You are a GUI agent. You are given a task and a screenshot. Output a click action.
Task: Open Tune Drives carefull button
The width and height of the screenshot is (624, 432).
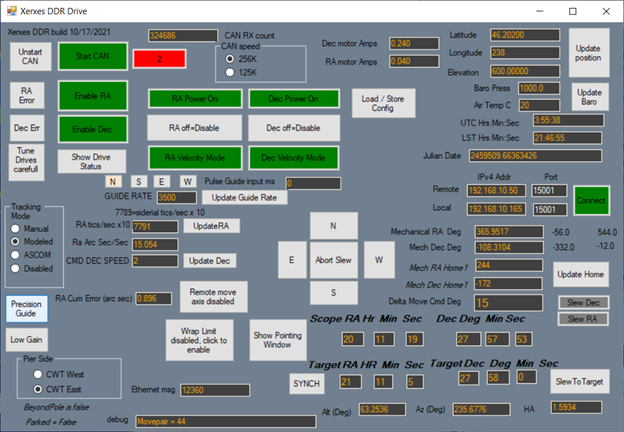pyautogui.click(x=26, y=162)
